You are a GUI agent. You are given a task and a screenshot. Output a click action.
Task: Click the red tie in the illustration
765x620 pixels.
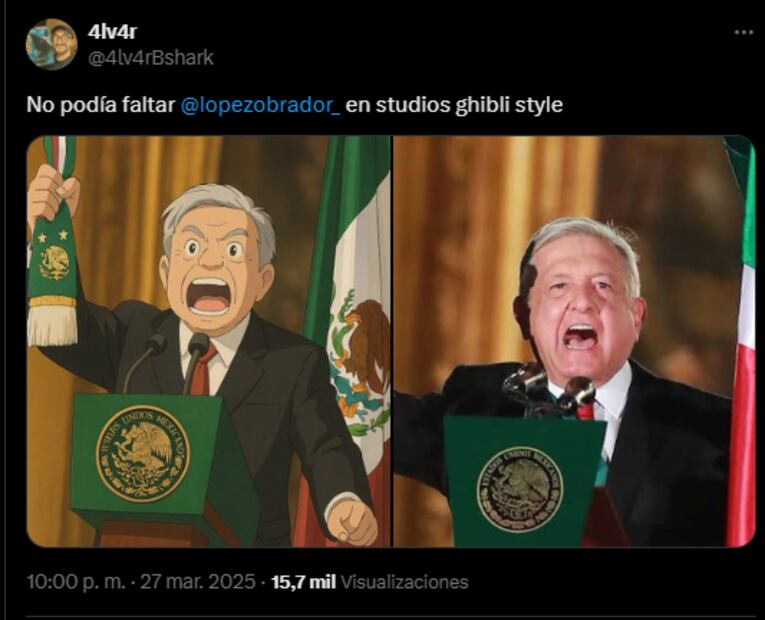[x=203, y=370]
